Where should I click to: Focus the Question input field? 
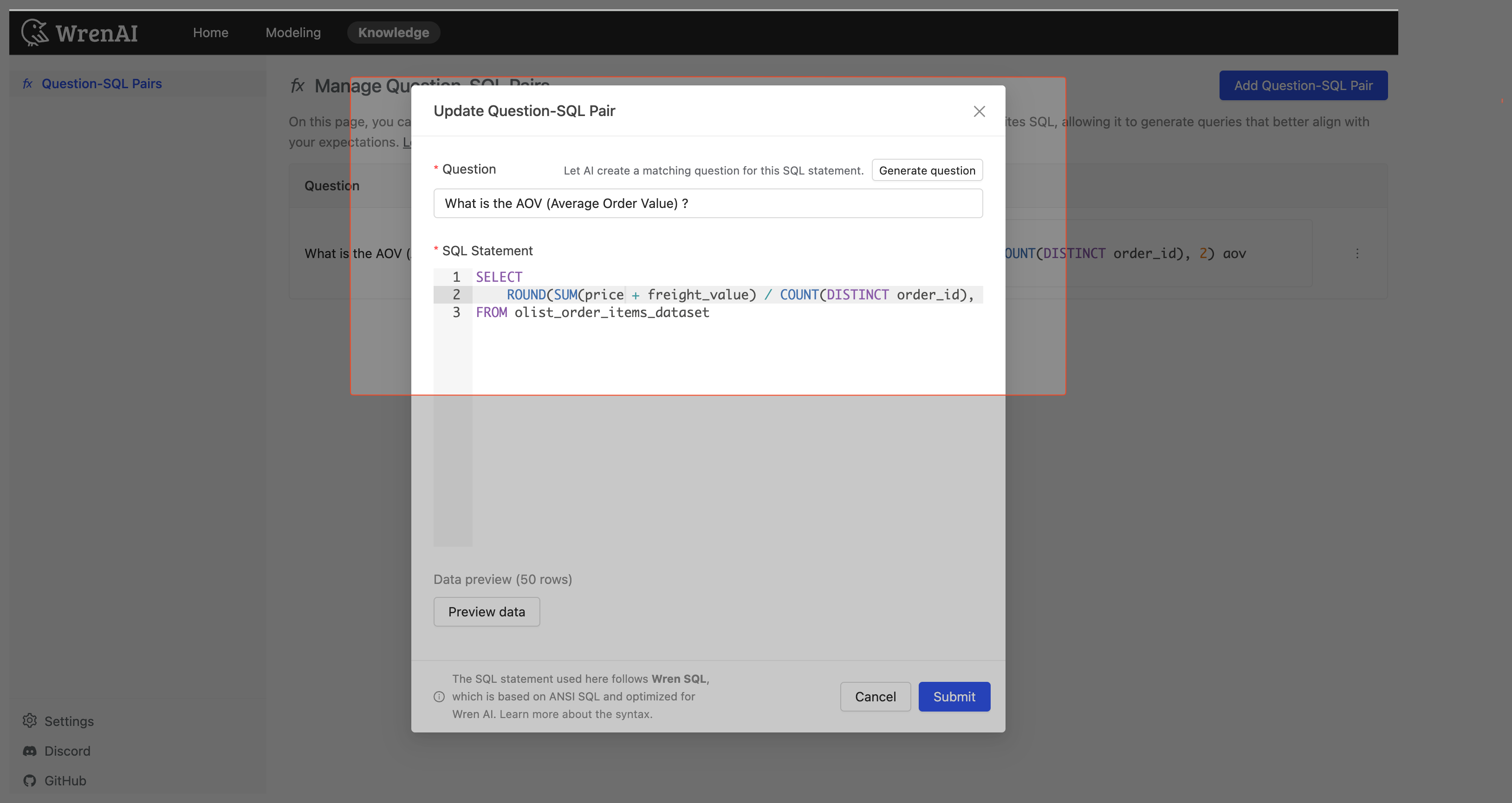tap(708, 203)
